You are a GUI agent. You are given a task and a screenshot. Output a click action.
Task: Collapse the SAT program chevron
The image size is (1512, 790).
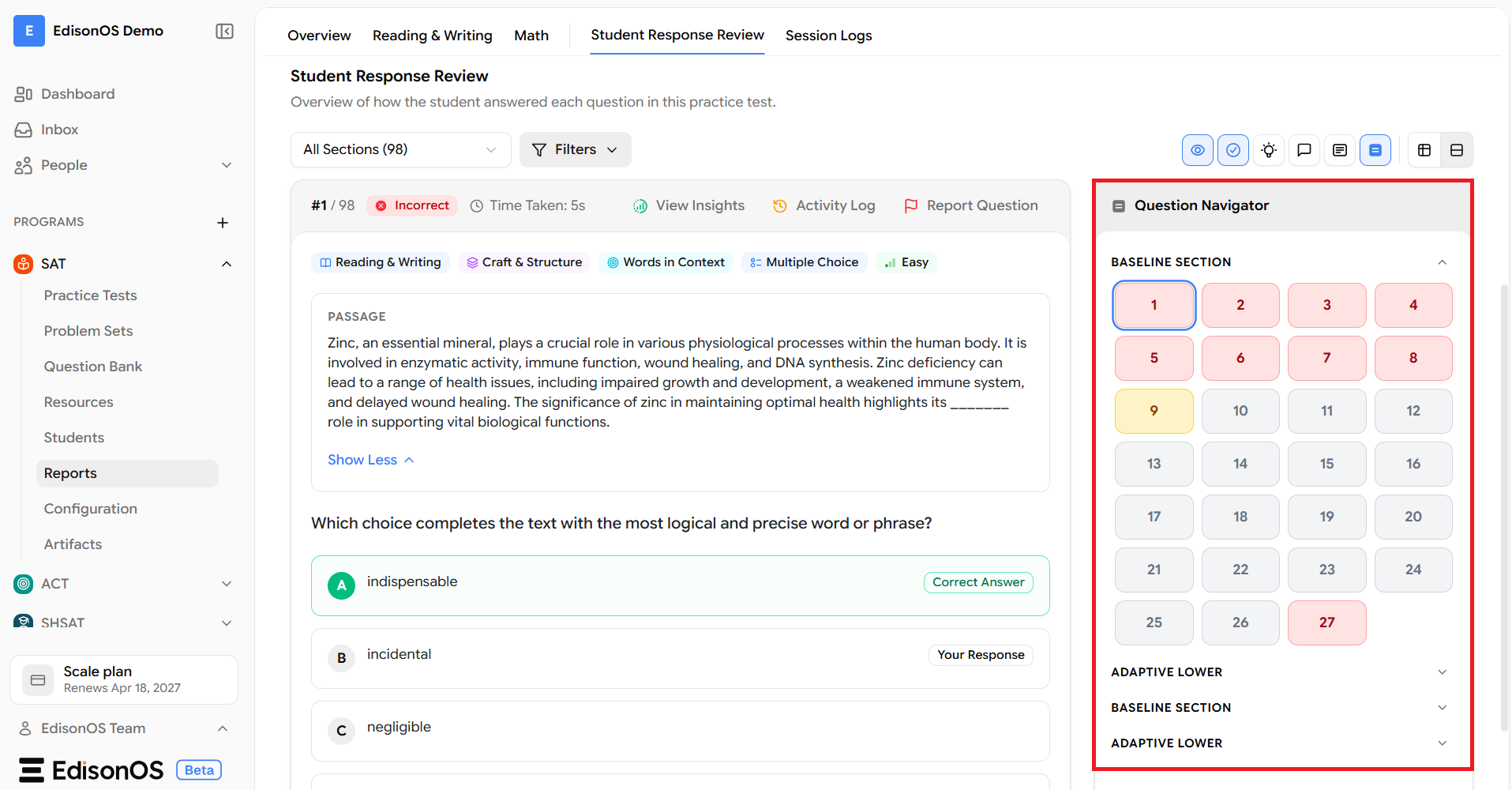click(227, 264)
